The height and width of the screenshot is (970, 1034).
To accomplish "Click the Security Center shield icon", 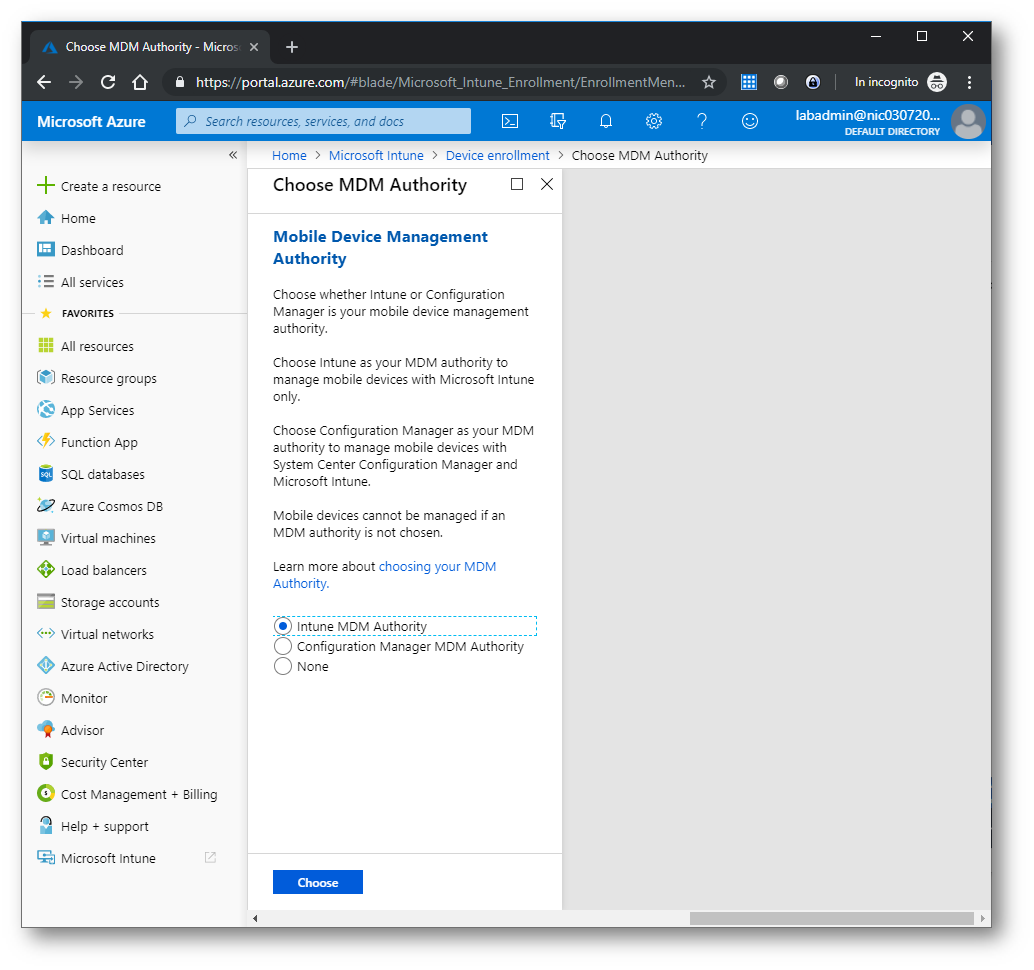I will (46, 761).
